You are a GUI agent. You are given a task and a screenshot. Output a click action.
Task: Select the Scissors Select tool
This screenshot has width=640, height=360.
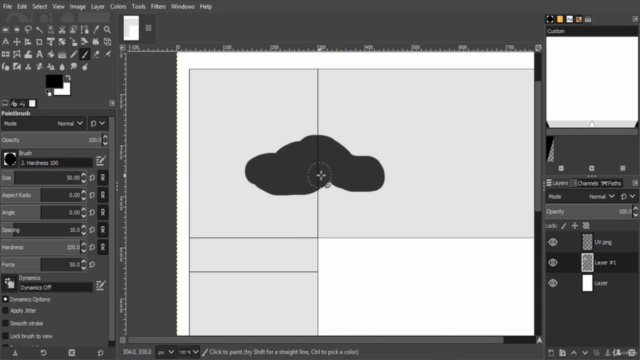tap(62, 29)
